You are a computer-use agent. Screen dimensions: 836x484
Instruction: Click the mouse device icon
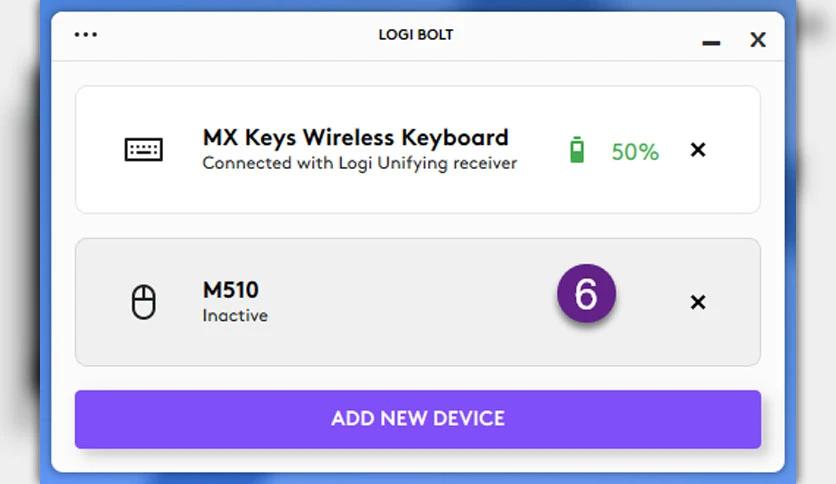[x=143, y=302]
